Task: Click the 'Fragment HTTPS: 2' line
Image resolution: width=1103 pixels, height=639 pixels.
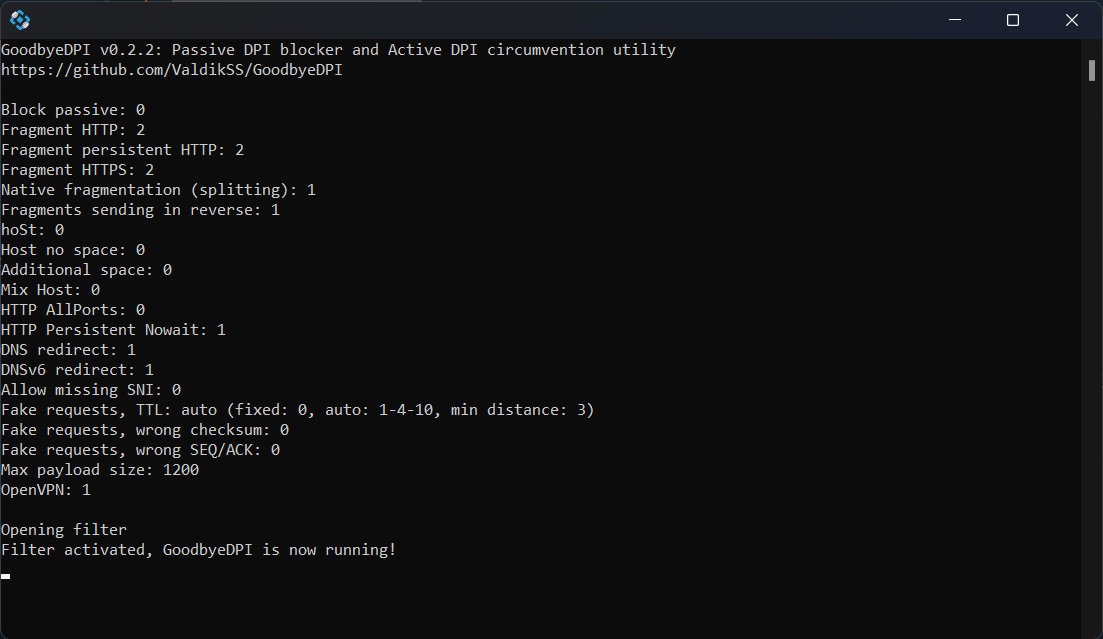Action: (77, 170)
